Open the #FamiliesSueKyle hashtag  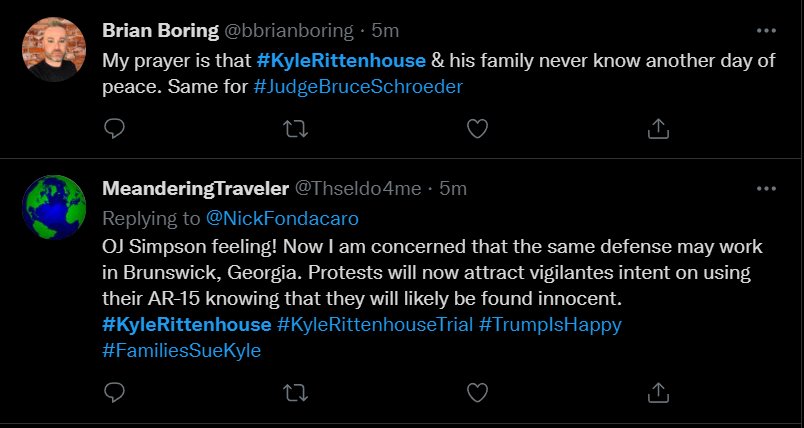coord(181,351)
